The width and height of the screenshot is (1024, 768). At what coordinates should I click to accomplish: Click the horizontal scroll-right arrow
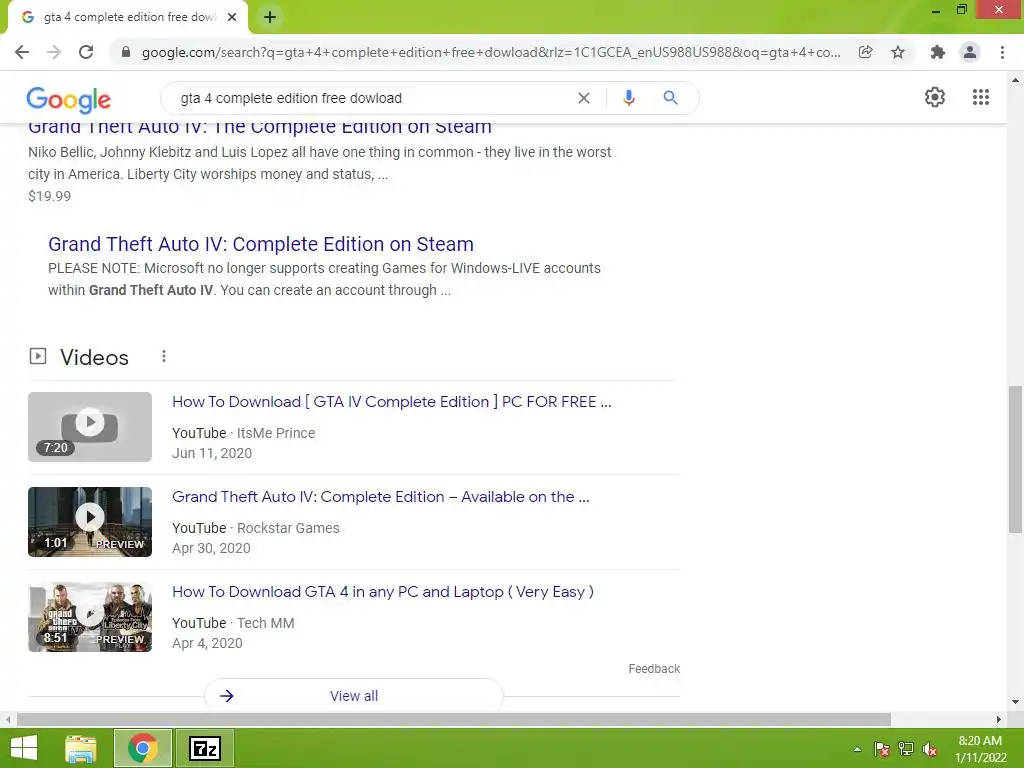(x=999, y=719)
